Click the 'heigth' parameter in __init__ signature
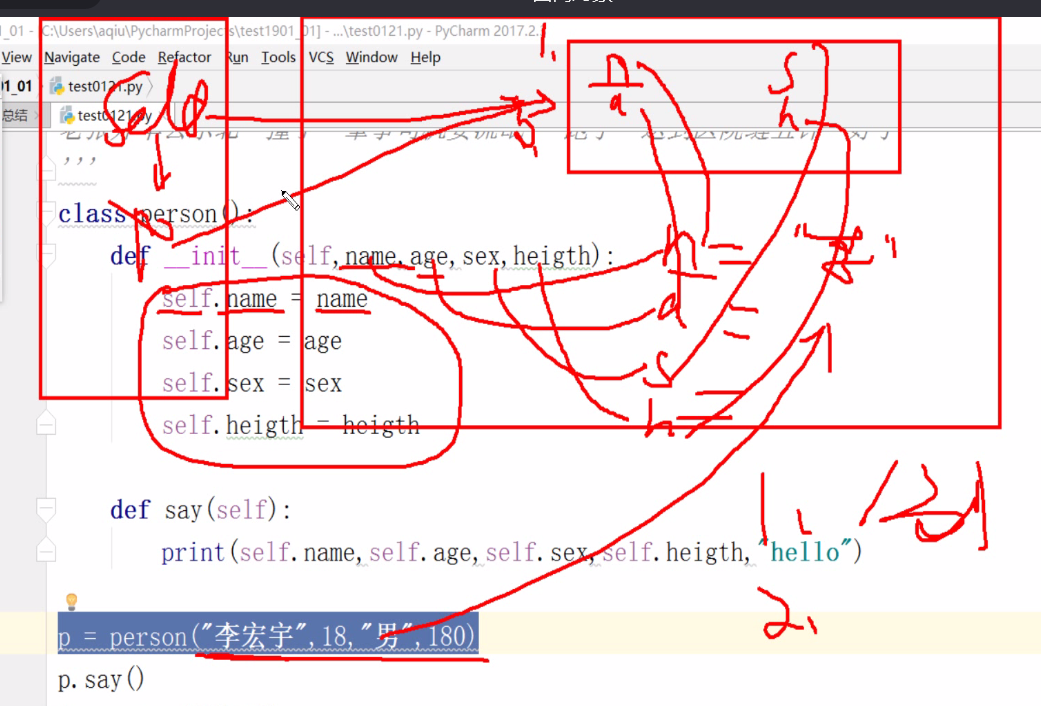Screen dimensions: 1041x706 click(552, 256)
